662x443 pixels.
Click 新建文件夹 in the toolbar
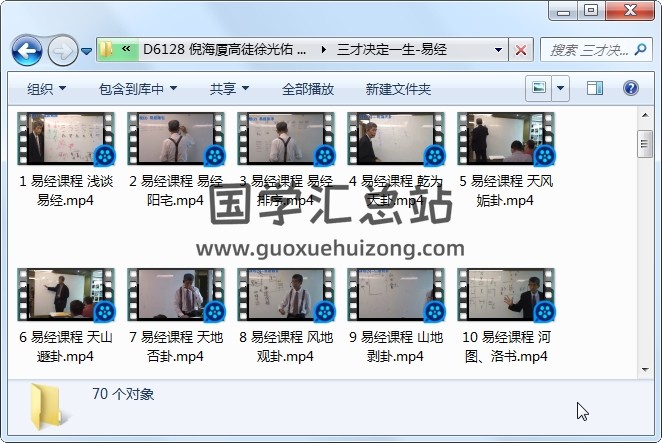[398, 89]
